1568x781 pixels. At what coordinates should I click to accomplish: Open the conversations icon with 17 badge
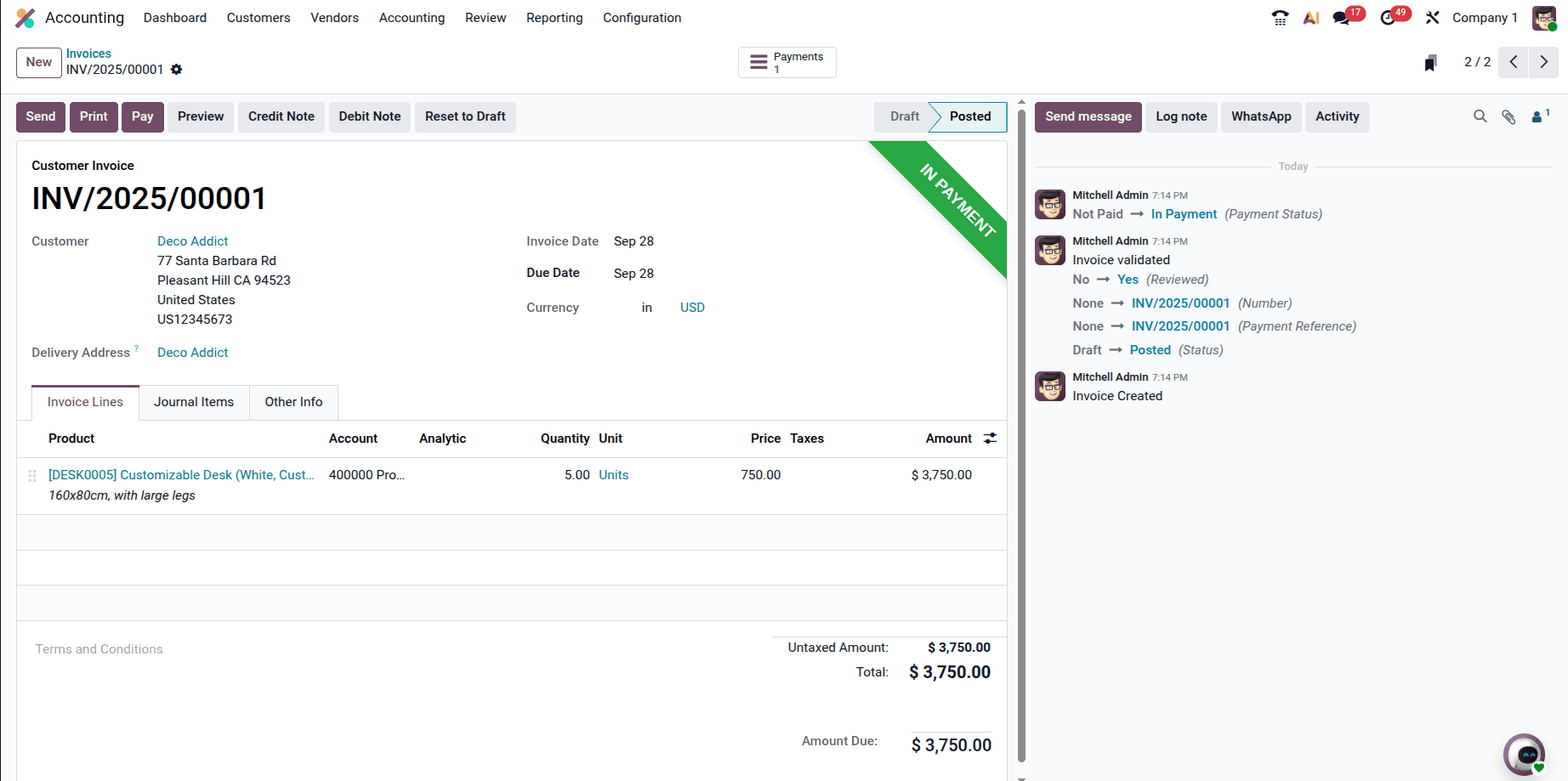tap(1342, 18)
